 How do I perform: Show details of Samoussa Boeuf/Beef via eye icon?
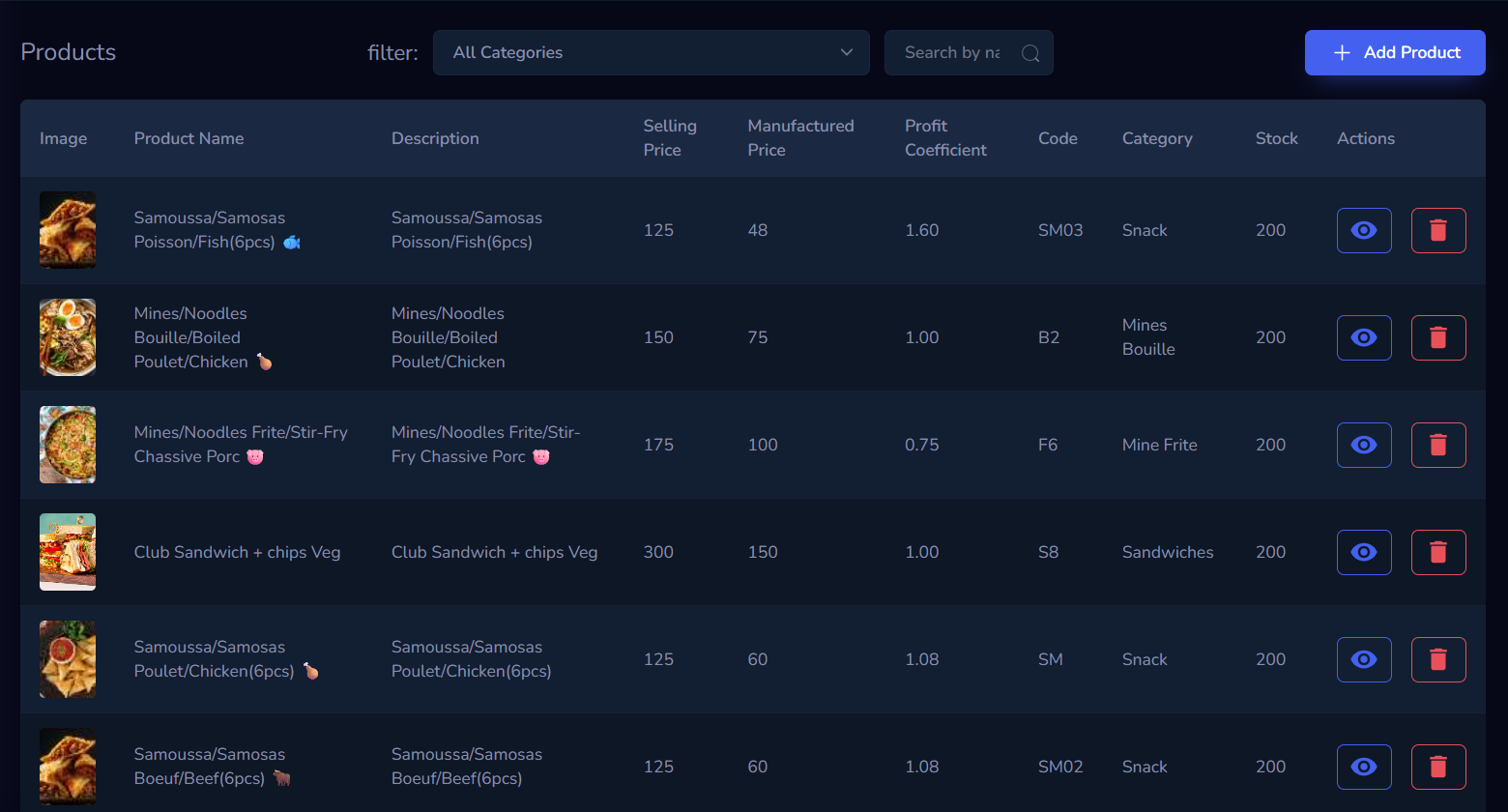1363,767
